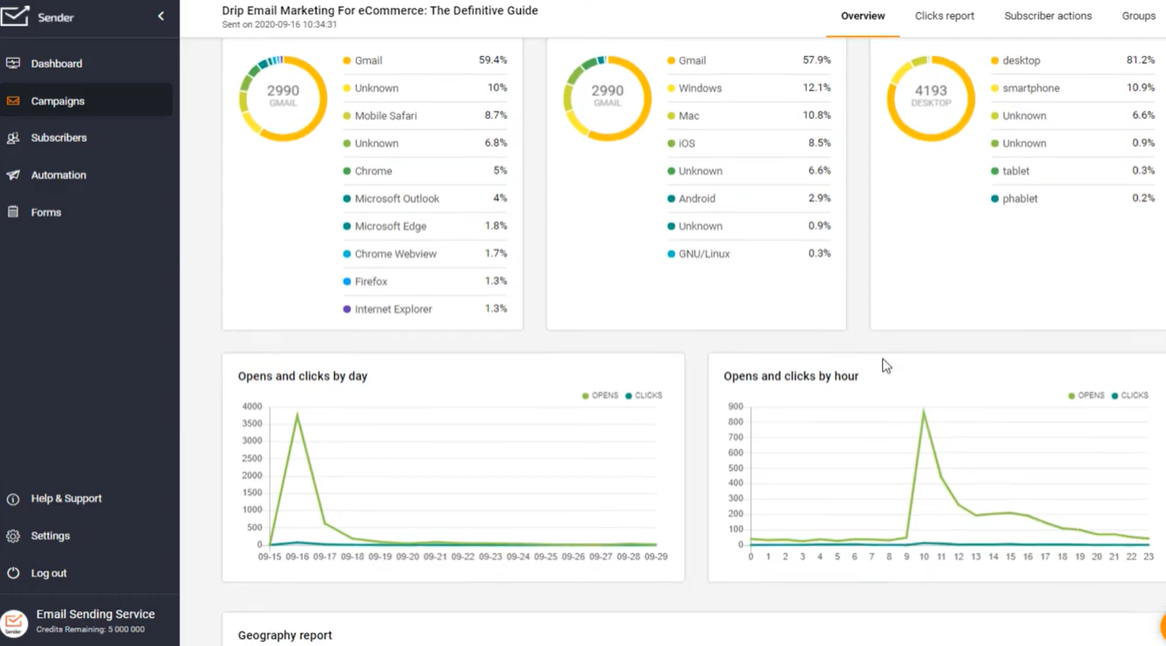
Task: Click the Sent on 2020-09-16 timestamp
Action: click(x=280, y=25)
